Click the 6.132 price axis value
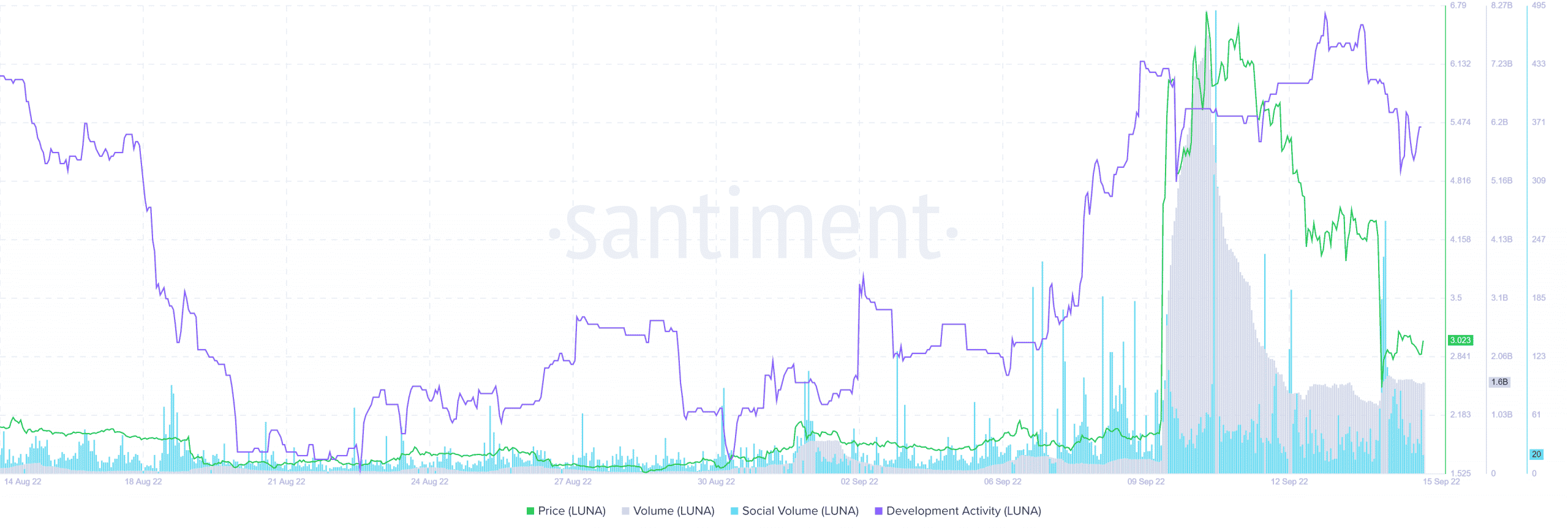 click(x=1460, y=64)
